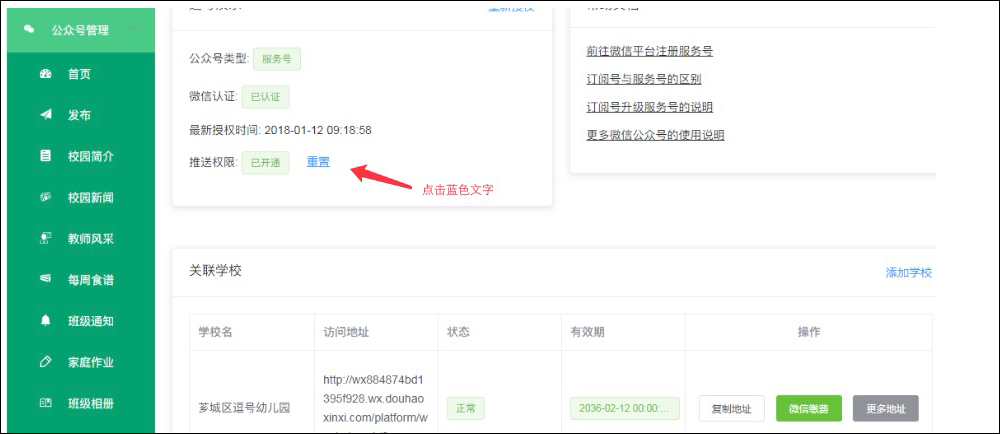Click the 已开通 push permission tag
Viewport: 1000px width, 434px height.
click(265, 163)
